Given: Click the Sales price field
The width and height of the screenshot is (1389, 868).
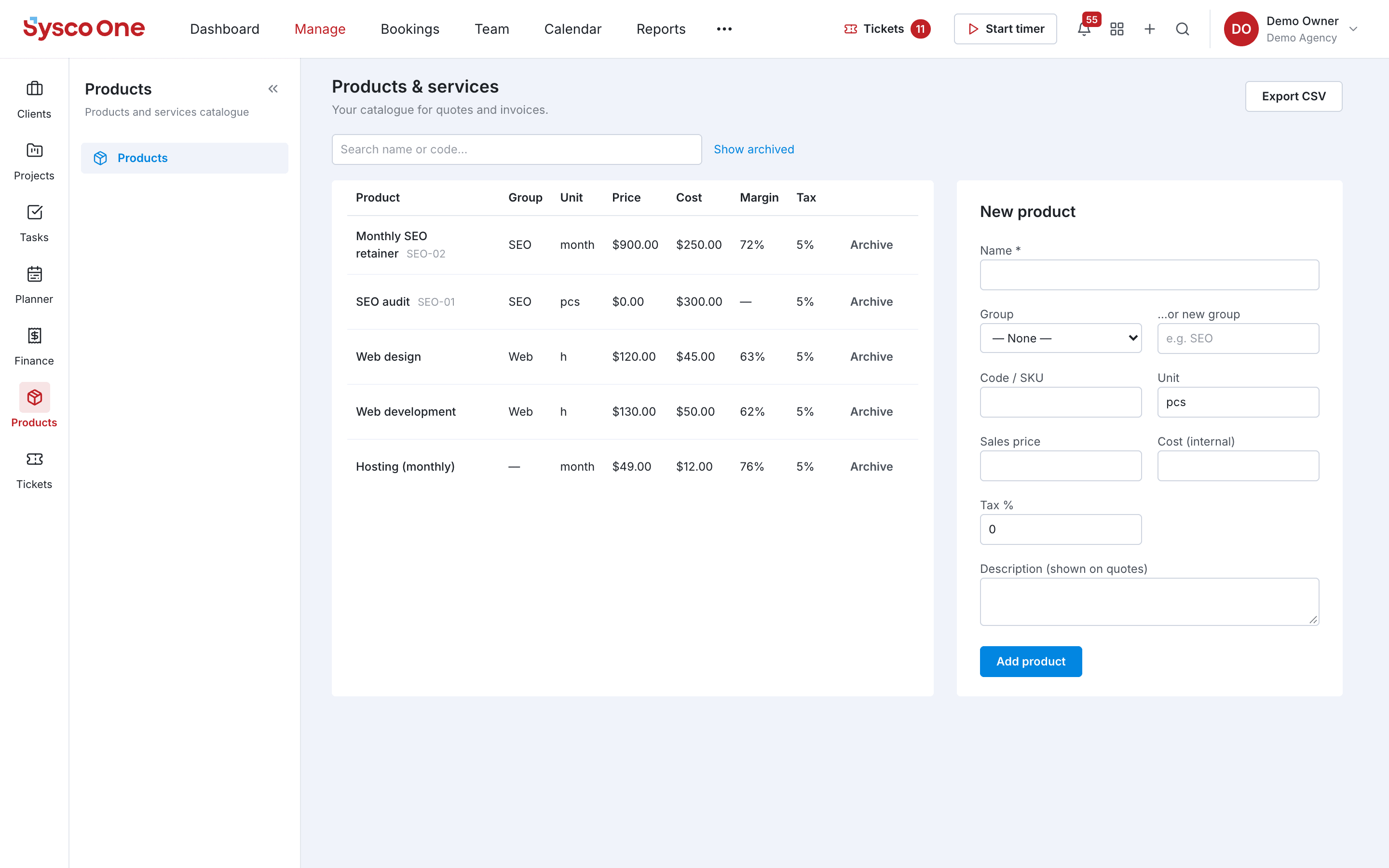Looking at the screenshot, I should (x=1060, y=465).
